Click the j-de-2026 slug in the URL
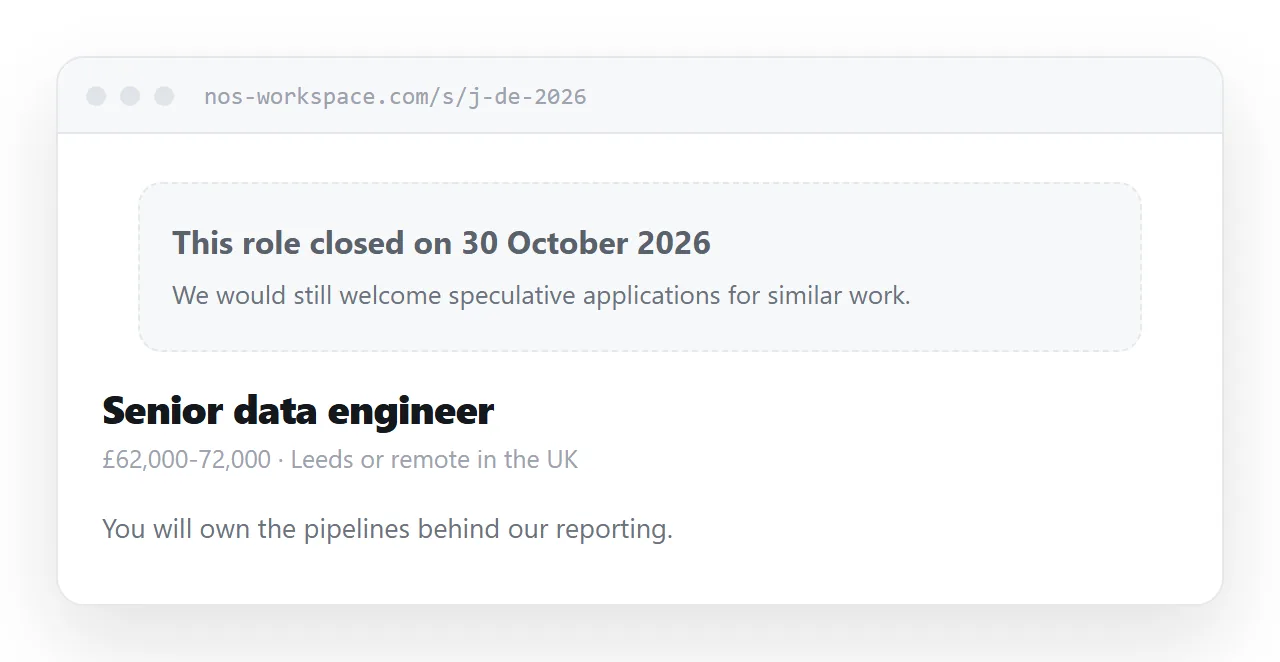The height and width of the screenshot is (662, 1280). click(x=528, y=97)
